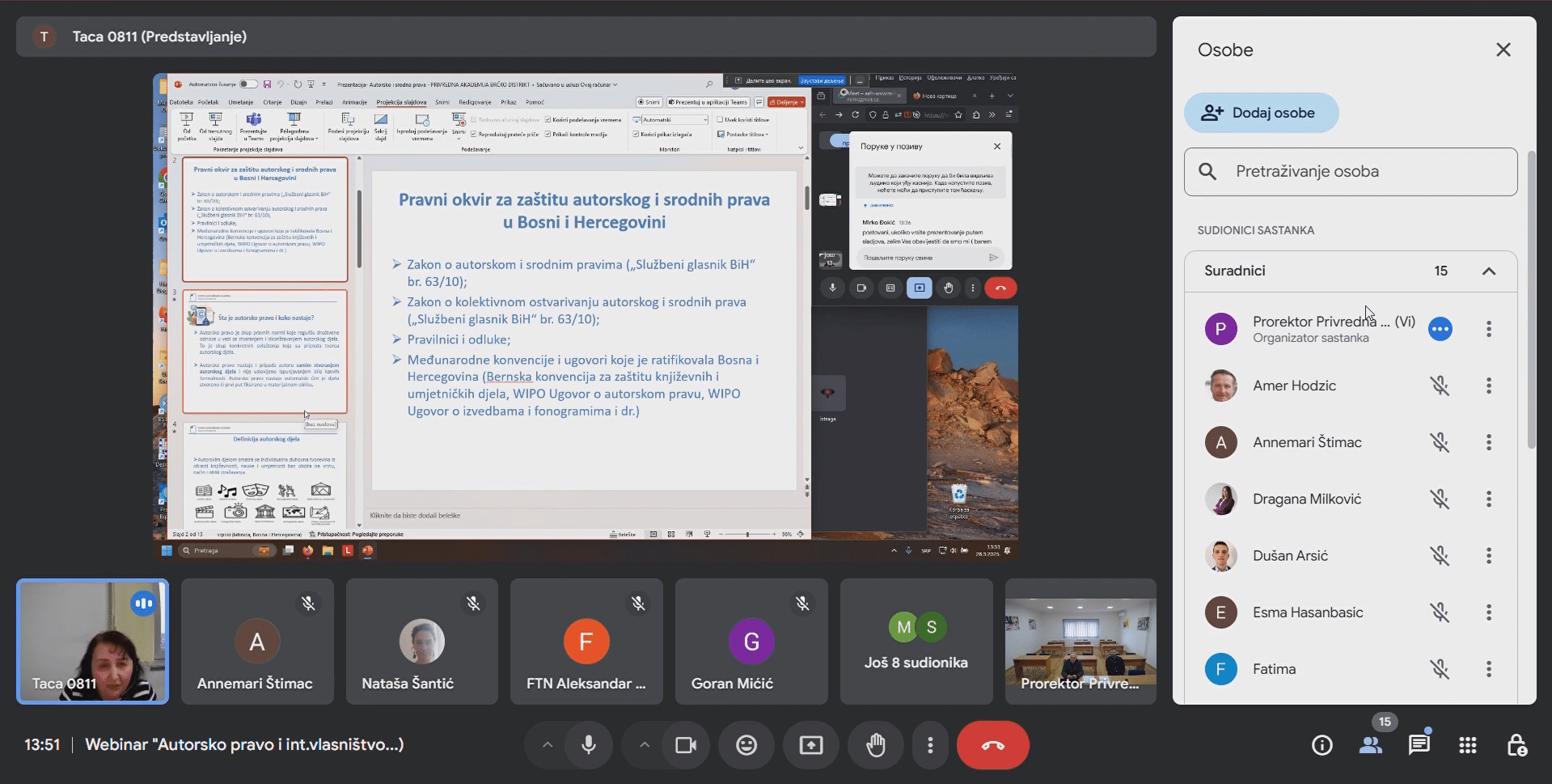Click the people icon showing 15
The image size is (1552, 784).
pos(1370,744)
